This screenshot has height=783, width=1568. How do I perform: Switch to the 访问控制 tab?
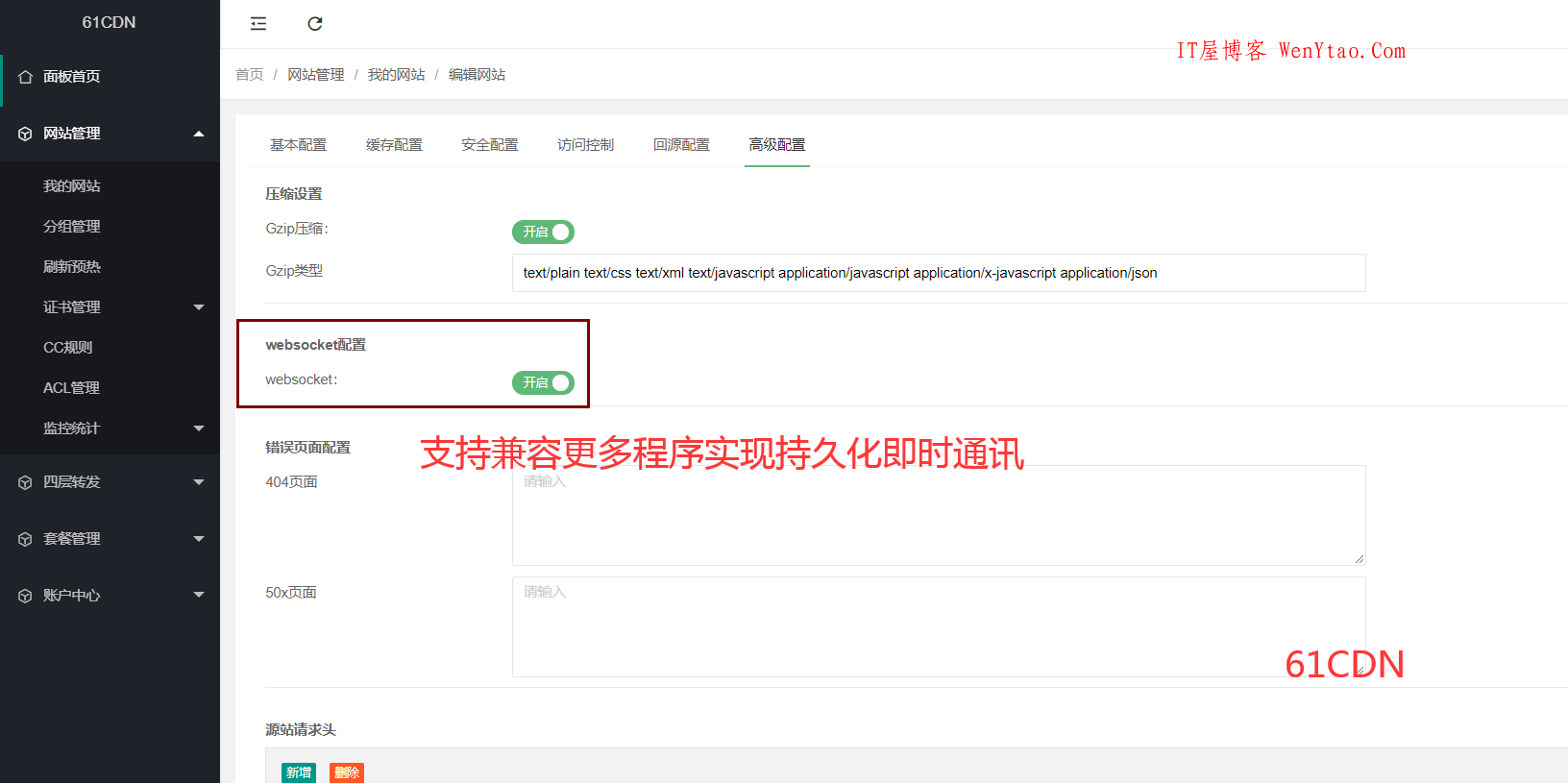coord(585,145)
